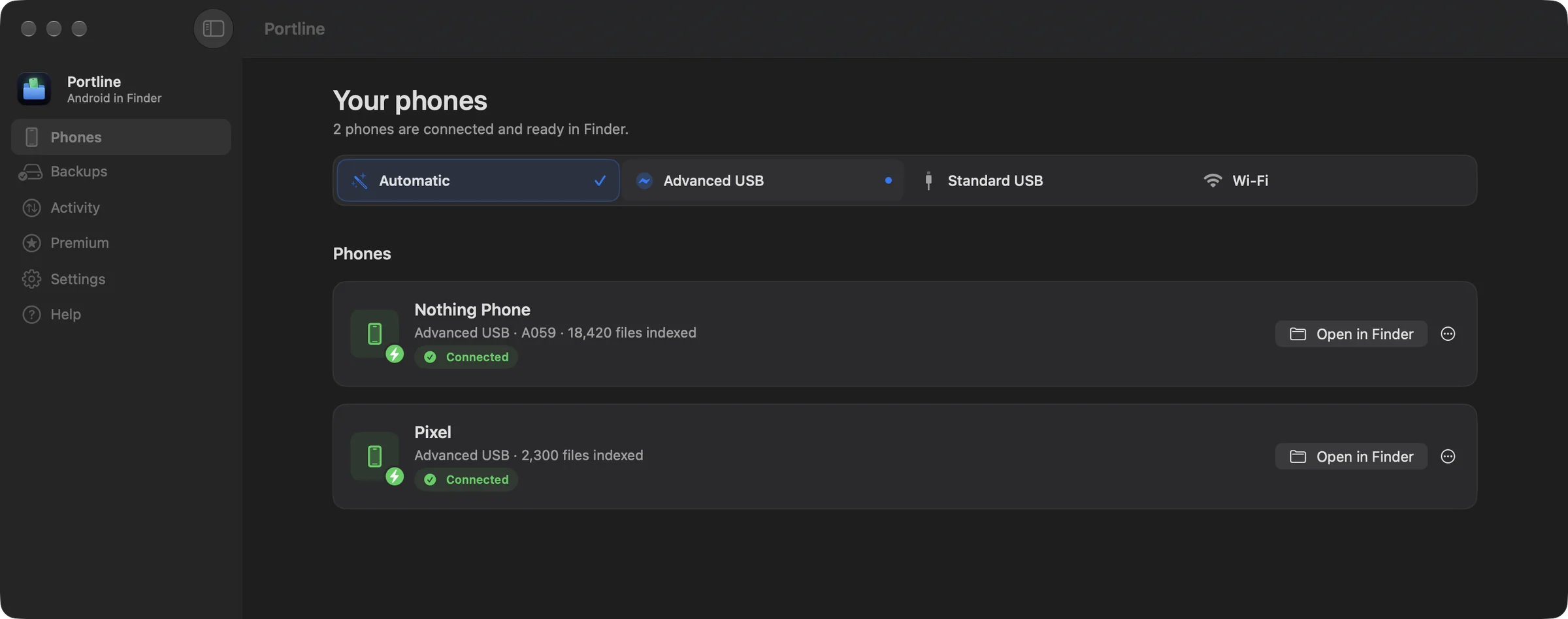This screenshot has width=1568, height=619.
Task: Choose Standard USB connection mode
Action: pyautogui.click(x=1047, y=180)
